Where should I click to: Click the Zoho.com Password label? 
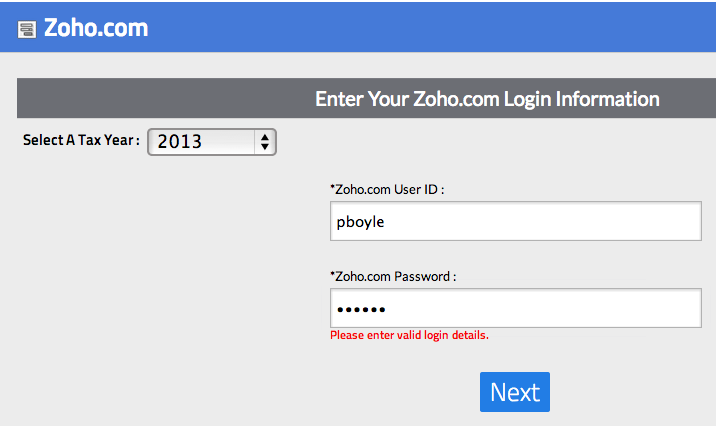point(393,276)
